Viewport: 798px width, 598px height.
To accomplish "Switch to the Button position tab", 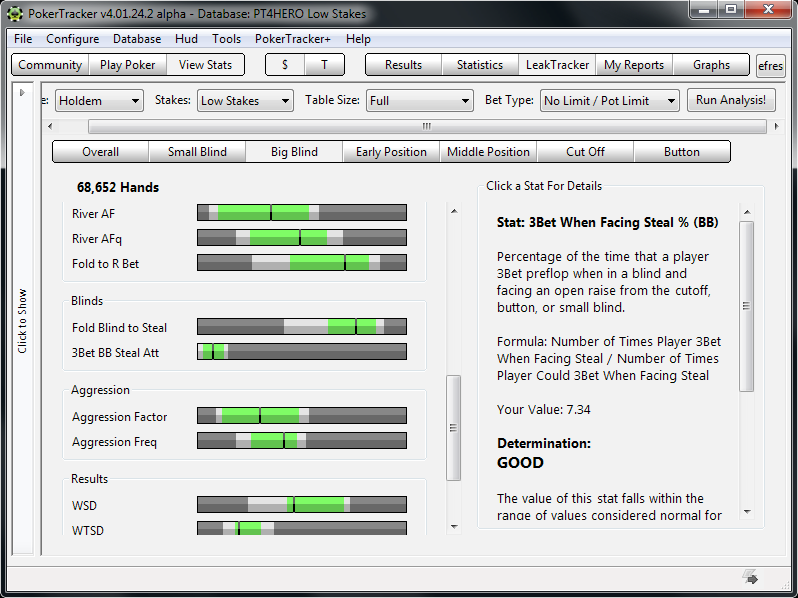I will click(681, 152).
